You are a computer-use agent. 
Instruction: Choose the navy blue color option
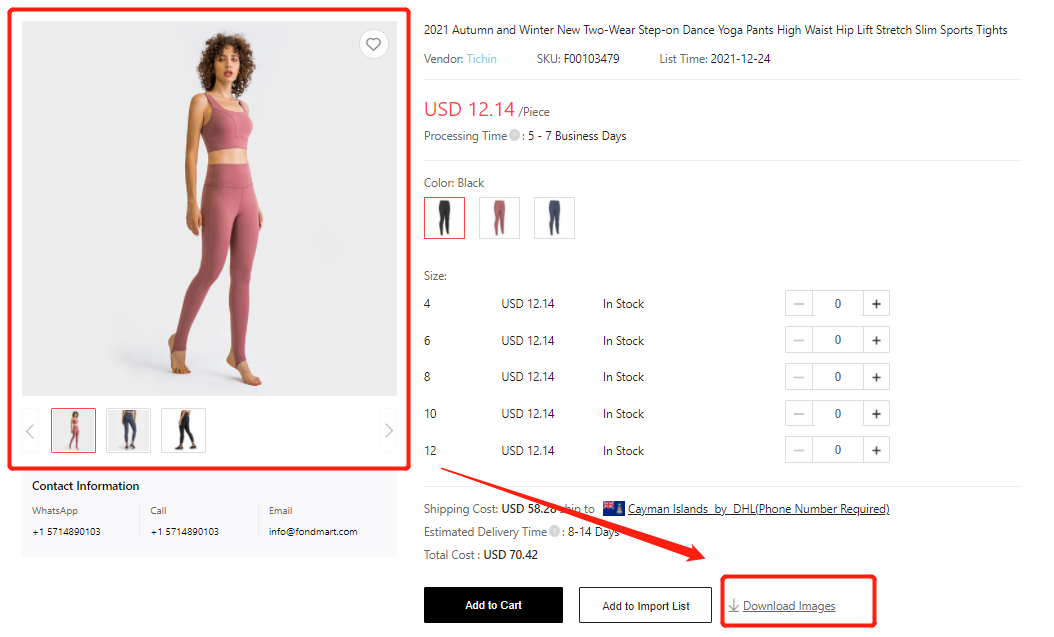click(x=554, y=217)
